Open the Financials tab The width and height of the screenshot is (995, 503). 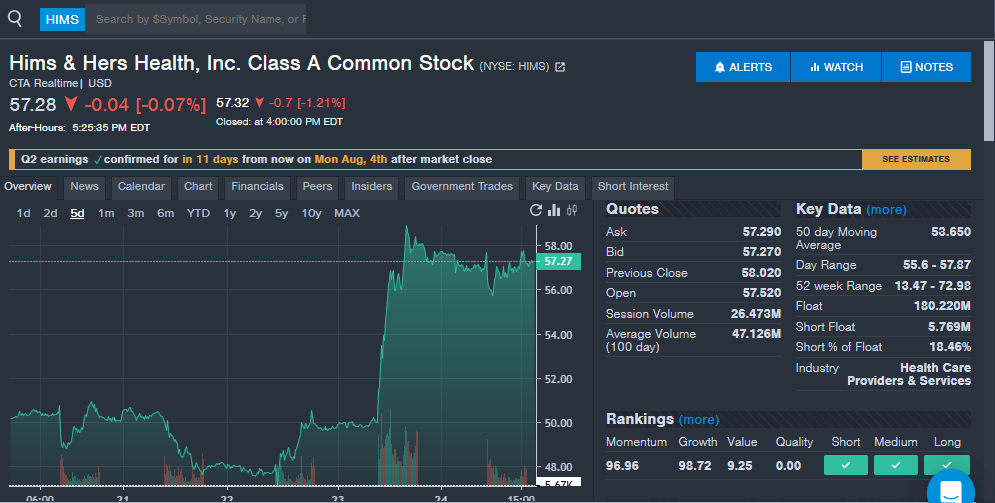tap(257, 186)
